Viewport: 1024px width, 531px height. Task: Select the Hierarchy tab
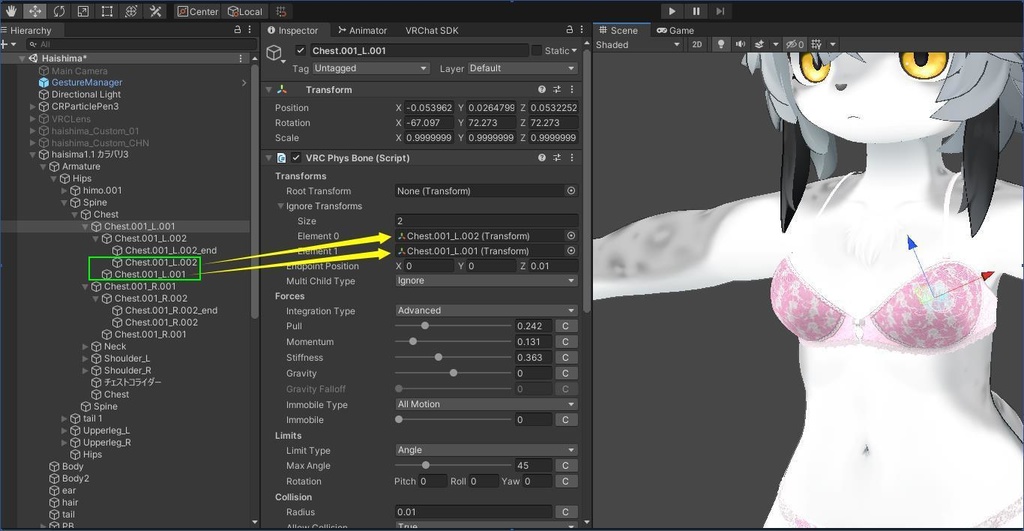[26, 30]
